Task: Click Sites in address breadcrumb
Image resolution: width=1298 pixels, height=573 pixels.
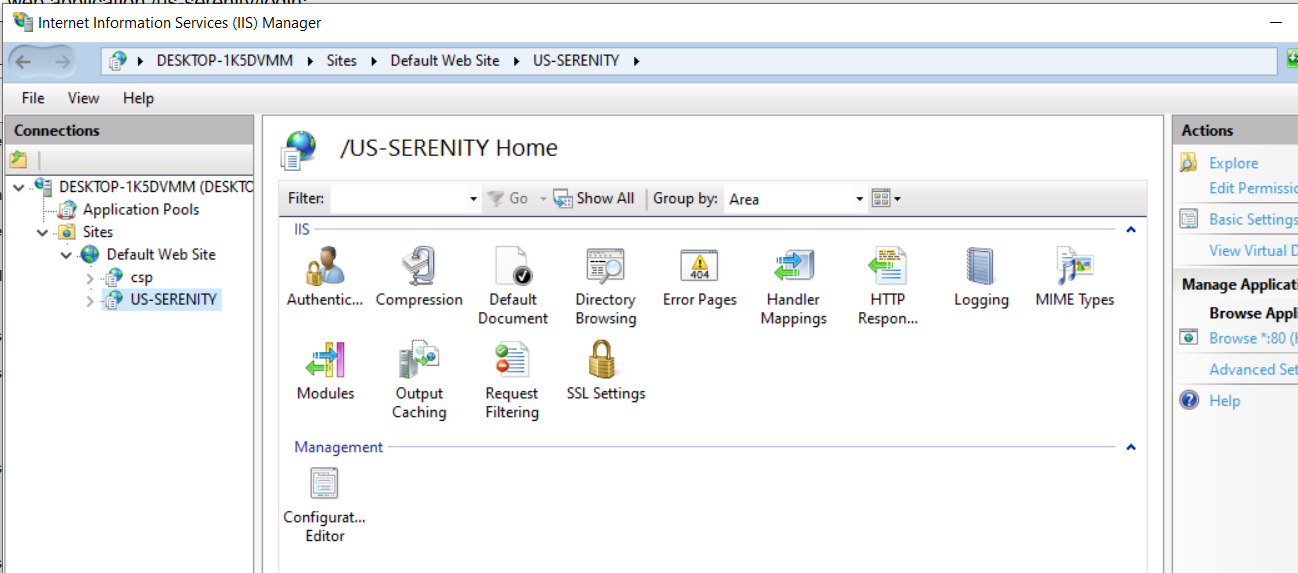Action: point(341,61)
